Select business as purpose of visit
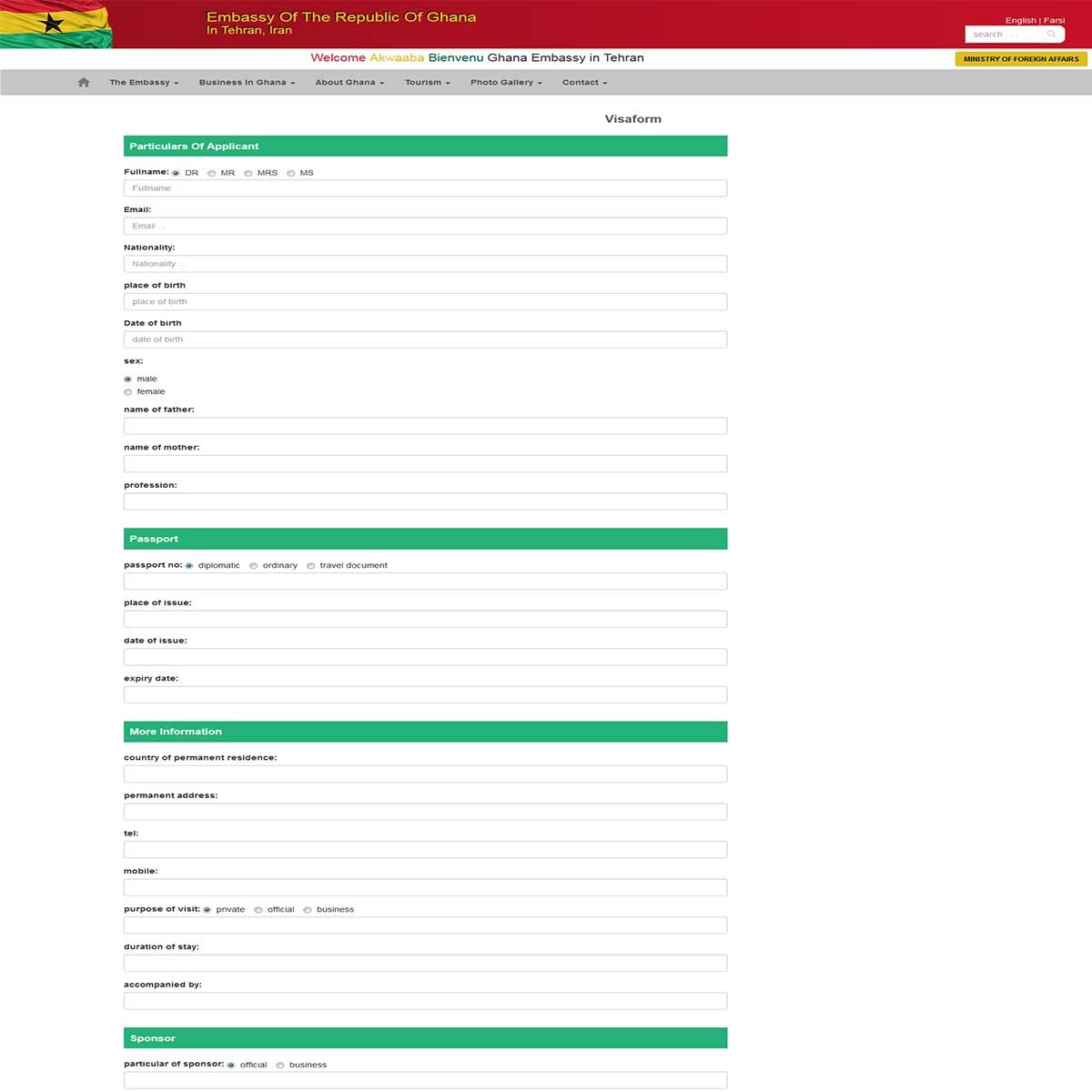This screenshot has height=1092, width=1092. 308,909
